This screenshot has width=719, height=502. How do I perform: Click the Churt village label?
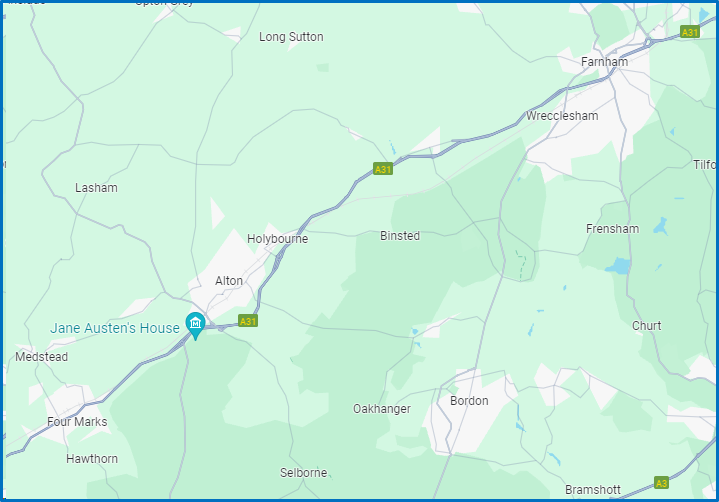(x=647, y=326)
